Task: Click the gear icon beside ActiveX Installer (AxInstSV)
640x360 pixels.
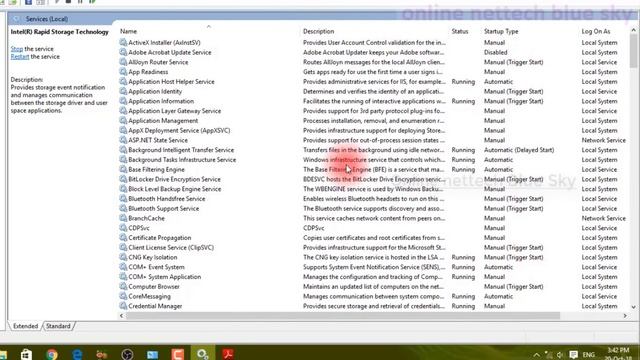Action: 123,42
